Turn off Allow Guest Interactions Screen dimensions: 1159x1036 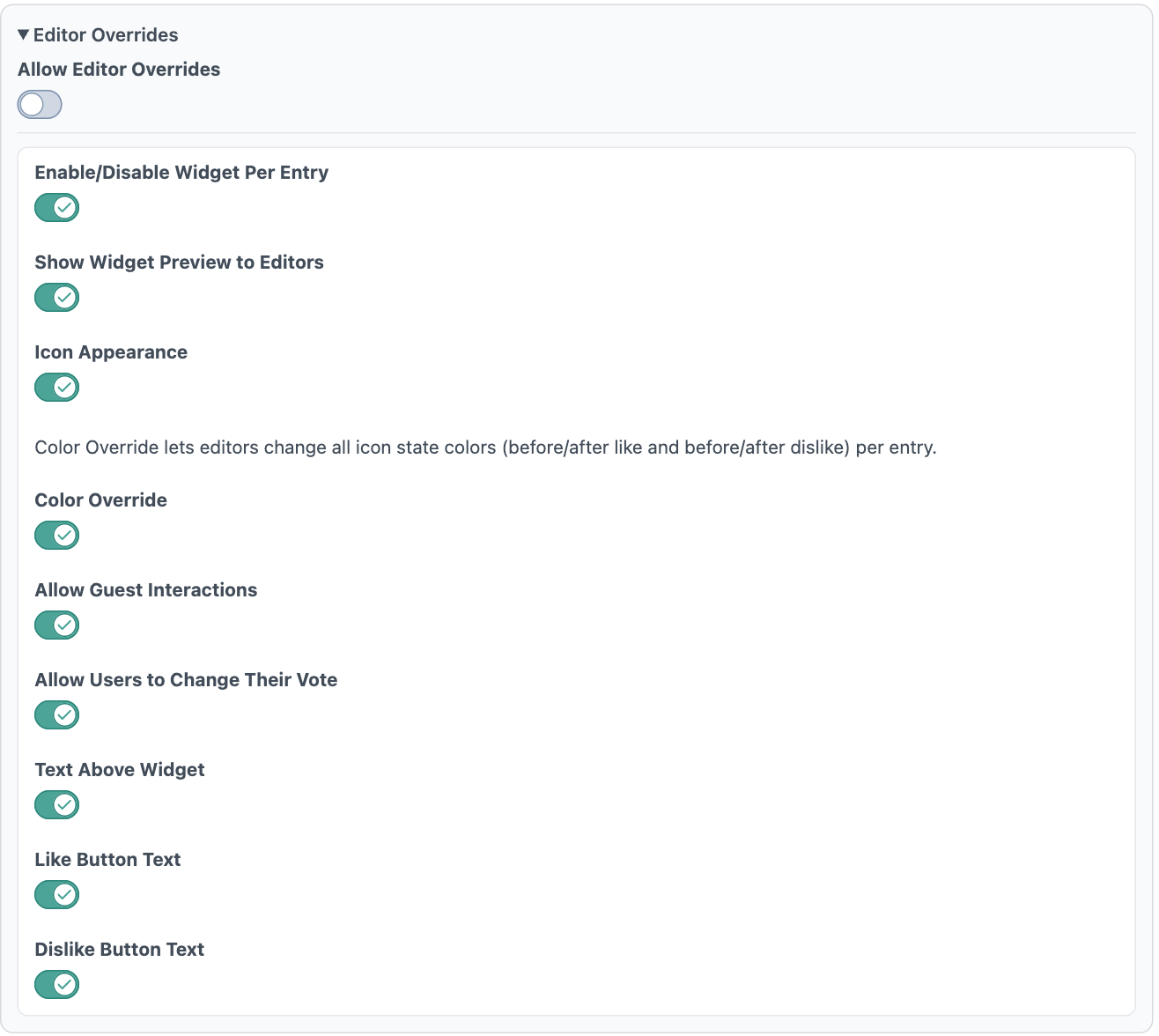click(56, 625)
